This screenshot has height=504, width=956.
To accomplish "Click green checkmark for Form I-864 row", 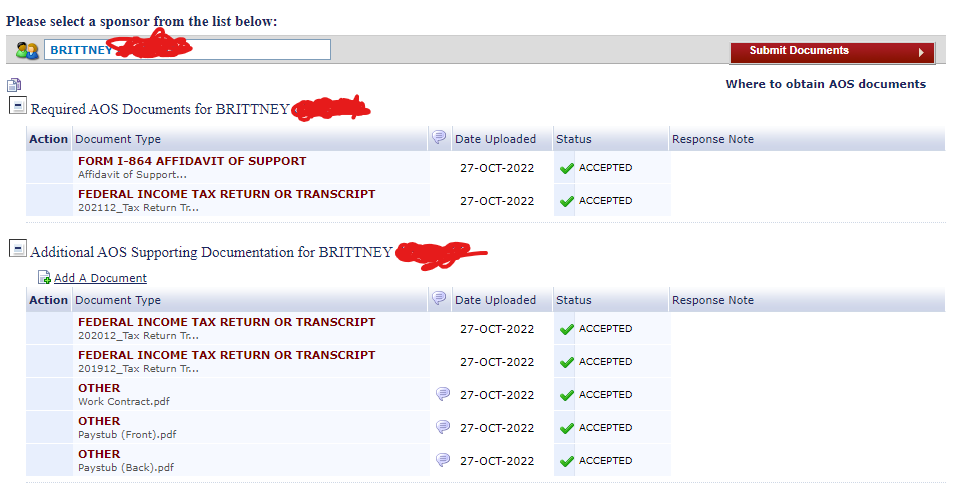I will coord(567,168).
